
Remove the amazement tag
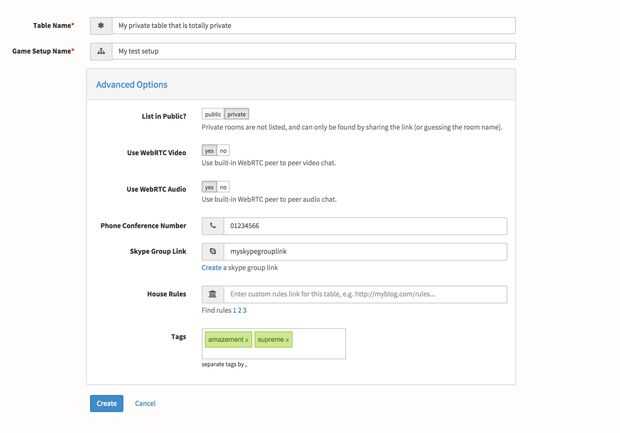247,340
